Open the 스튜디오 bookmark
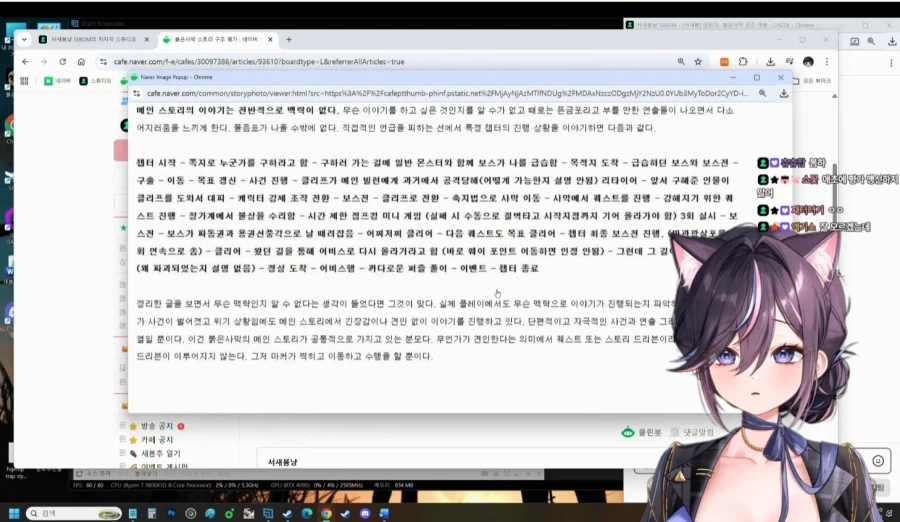The image size is (900, 522). [95, 81]
